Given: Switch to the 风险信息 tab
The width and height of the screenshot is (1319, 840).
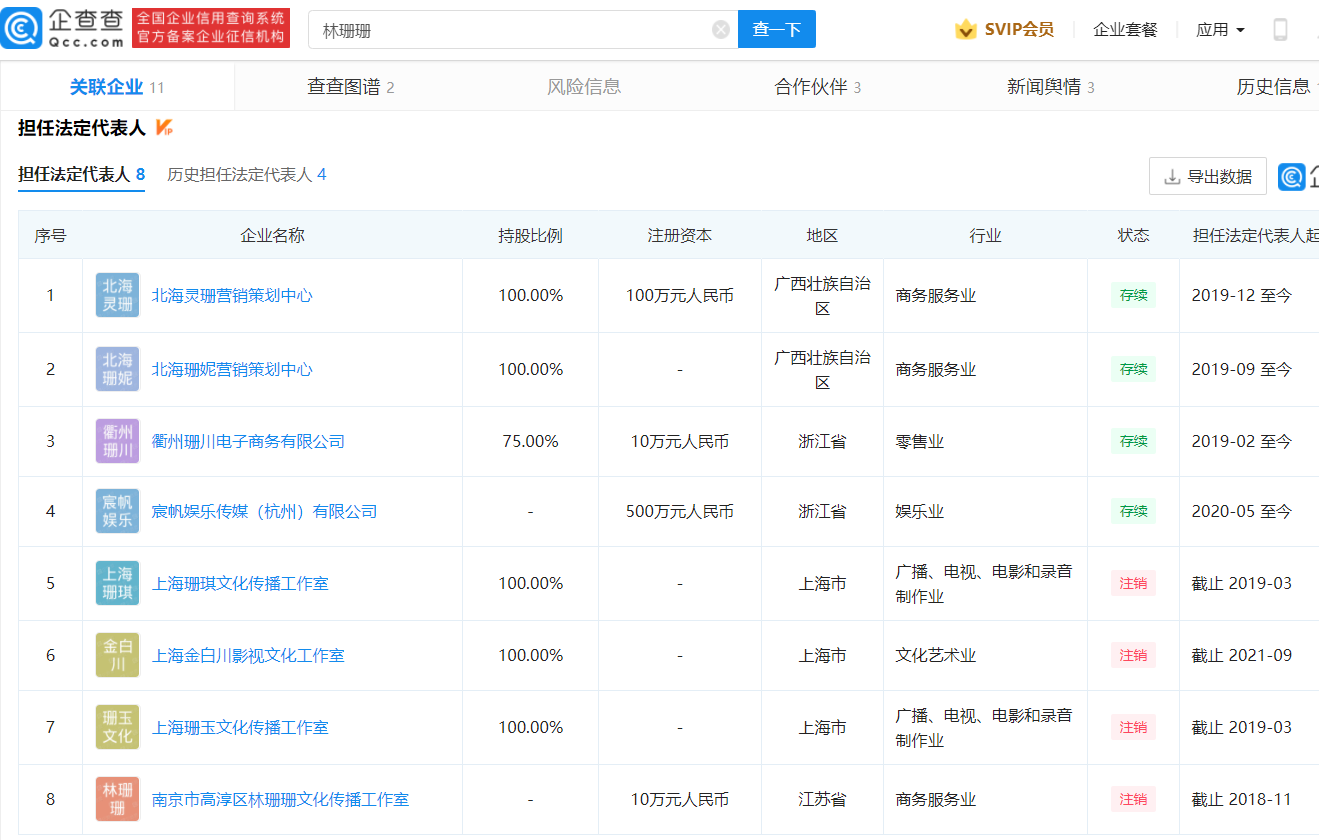Looking at the screenshot, I should [584, 87].
